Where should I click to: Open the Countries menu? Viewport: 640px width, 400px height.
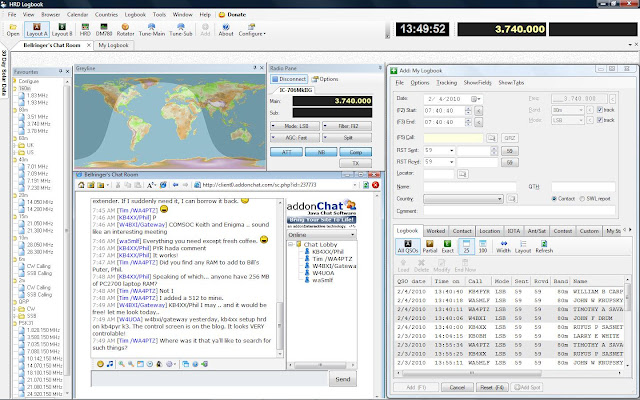tap(106, 14)
